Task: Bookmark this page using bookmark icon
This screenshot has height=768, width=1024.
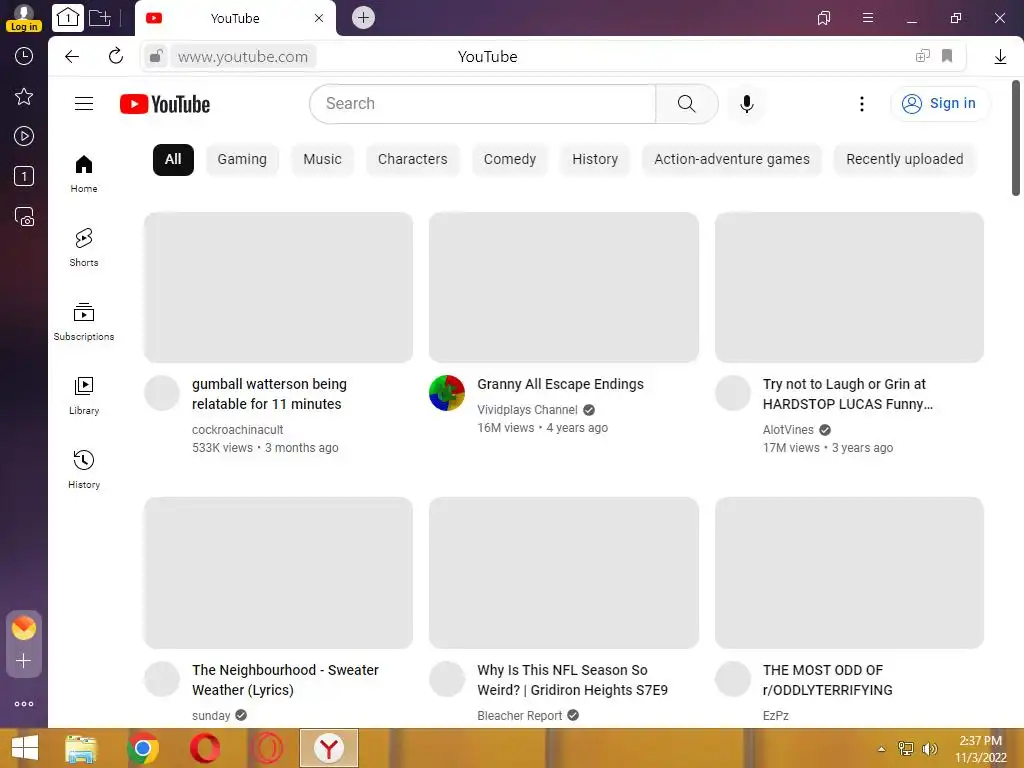Action: coord(947,56)
